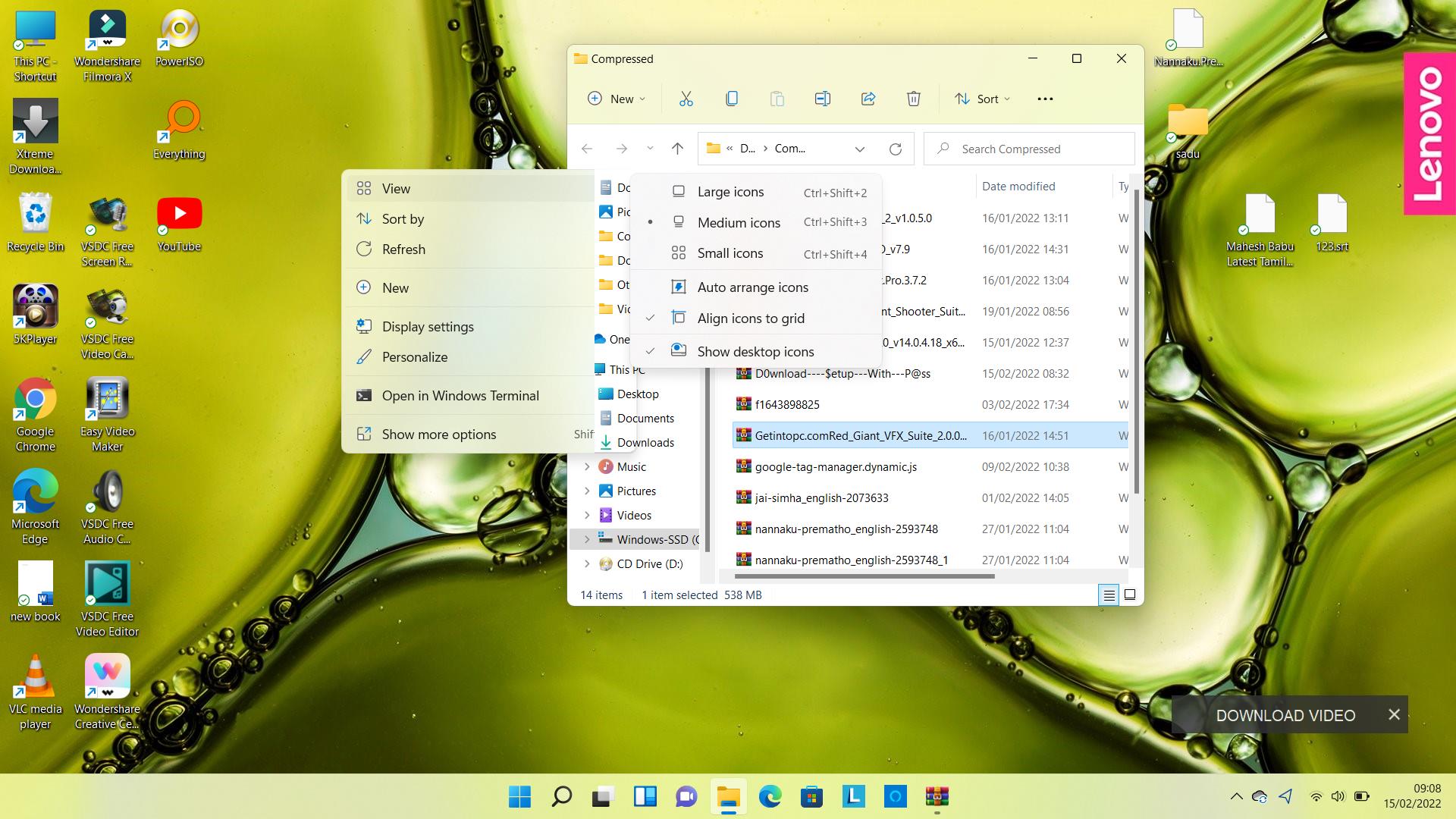The height and width of the screenshot is (819, 1456).
Task: Click the DOWNLOAD VIDEO button
Action: point(1285,715)
